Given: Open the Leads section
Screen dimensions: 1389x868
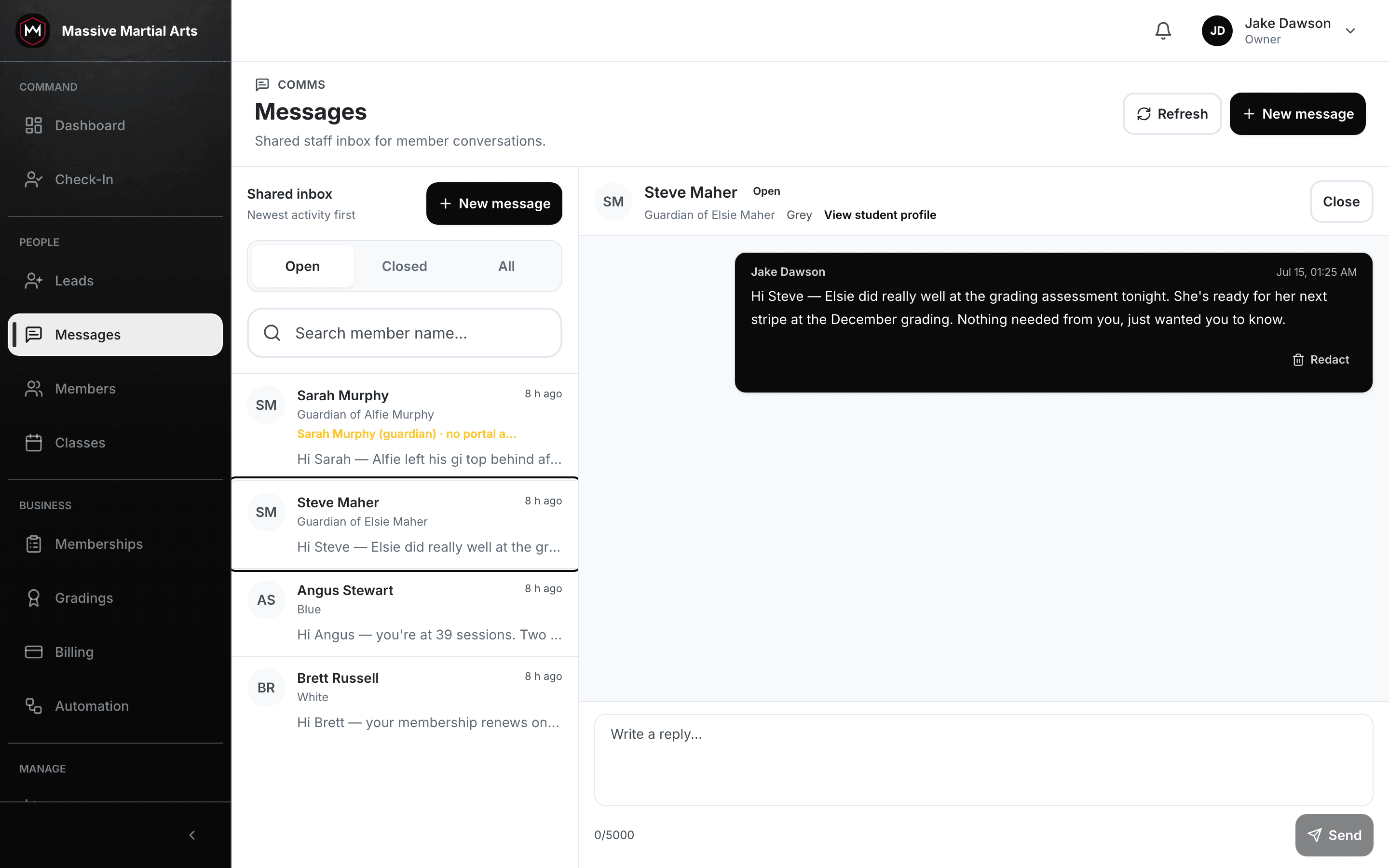Looking at the screenshot, I should tap(115, 281).
